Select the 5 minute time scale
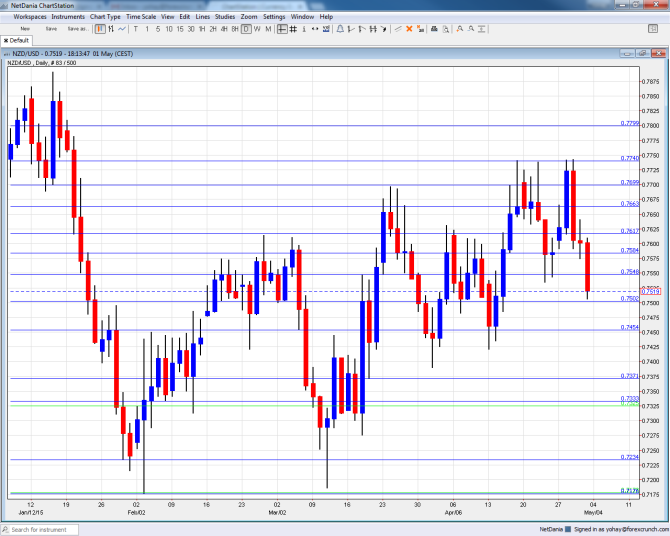The height and width of the screenshot is (536, 670). coord(158,29)
